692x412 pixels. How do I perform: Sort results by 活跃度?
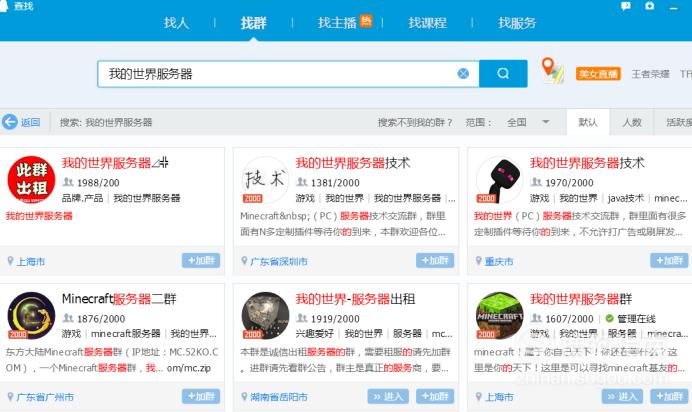click(x=678, y=122)
